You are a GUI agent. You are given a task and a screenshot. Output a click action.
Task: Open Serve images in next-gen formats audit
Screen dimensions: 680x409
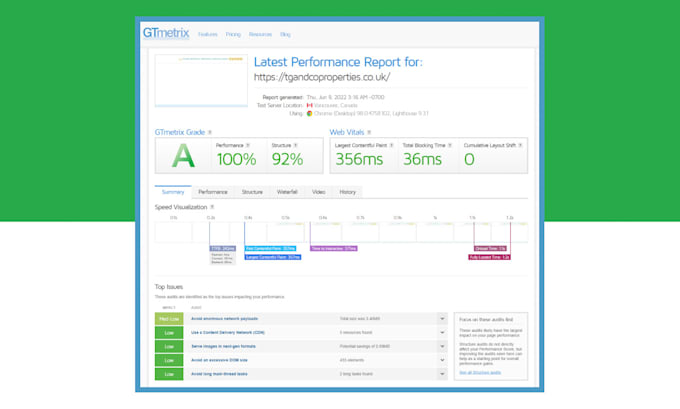tap(223, 347)
